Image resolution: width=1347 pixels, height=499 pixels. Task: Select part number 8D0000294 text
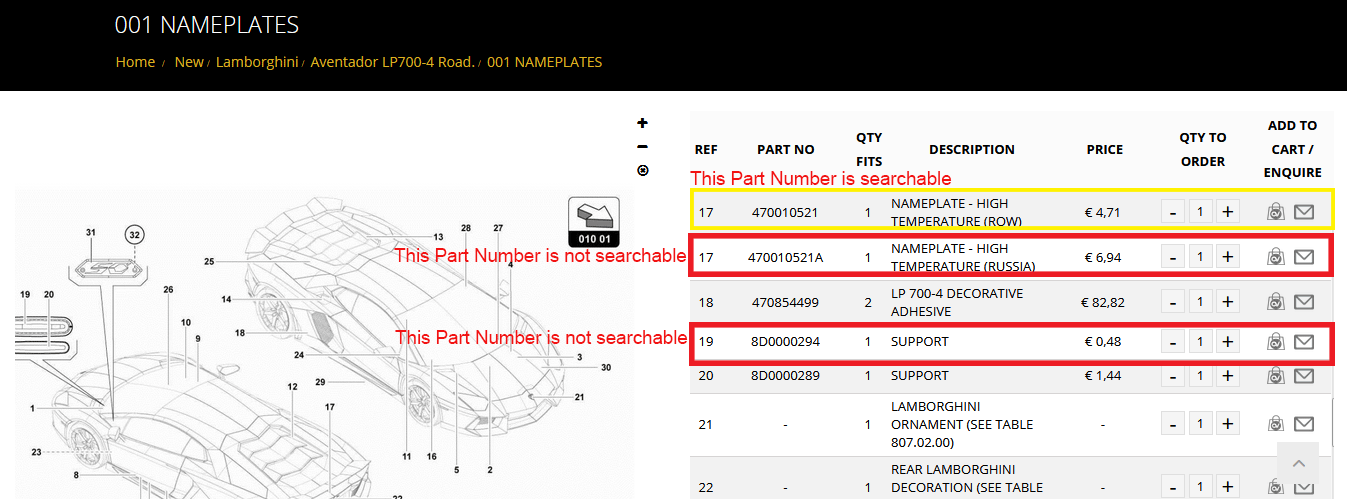[x=786, y=342]
